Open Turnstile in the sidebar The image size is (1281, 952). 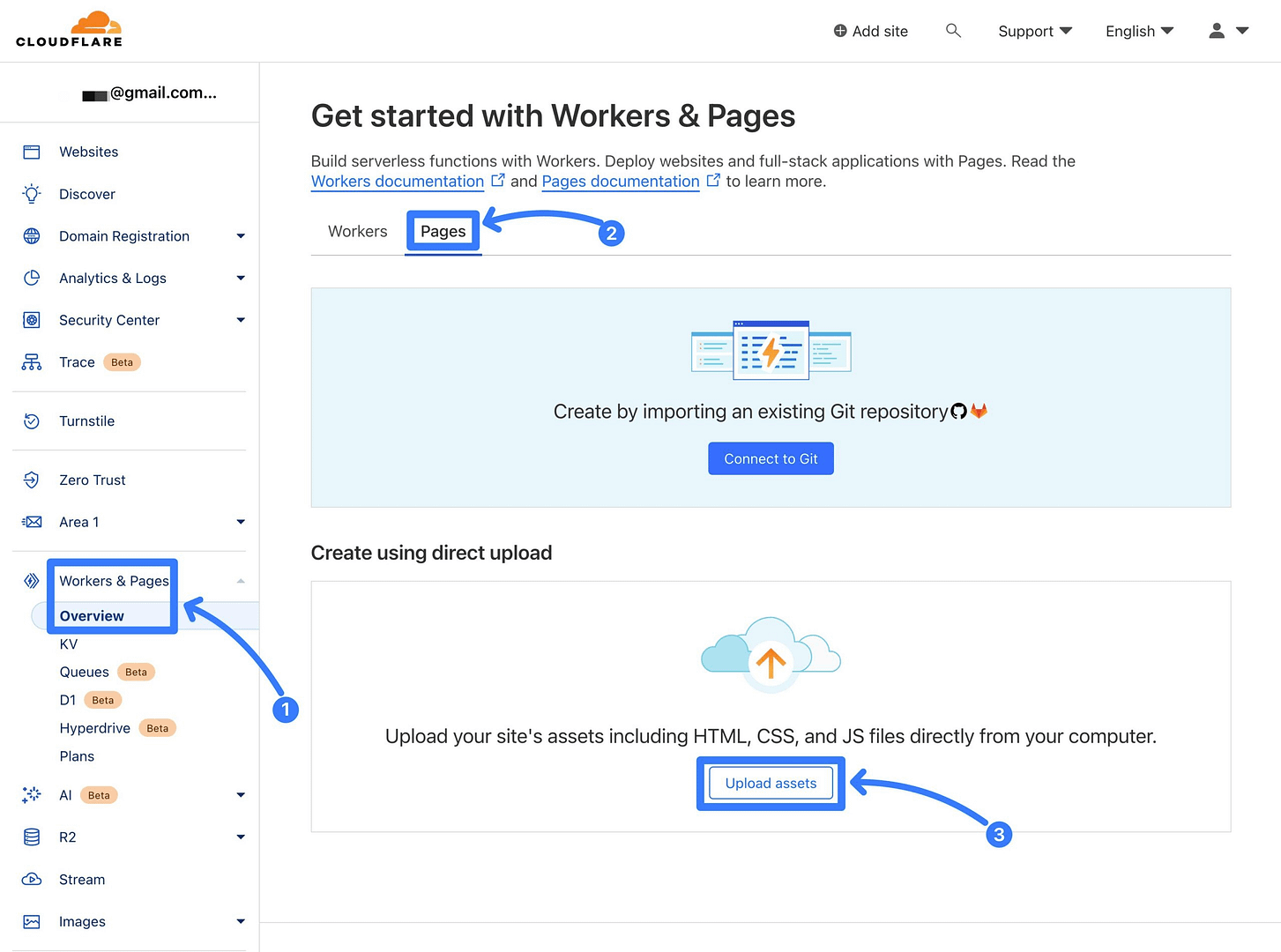86,421
